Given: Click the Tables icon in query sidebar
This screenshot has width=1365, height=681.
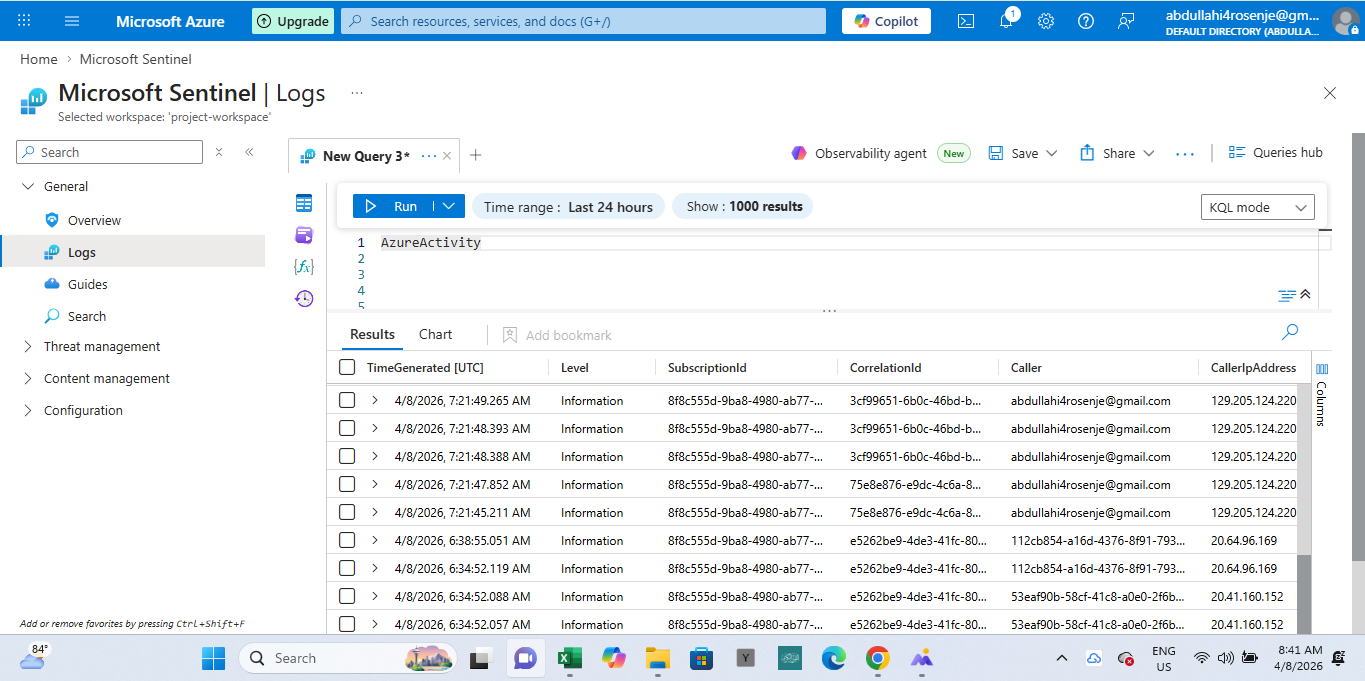Looking at the screenshot, I should click(x=304, y=204).
